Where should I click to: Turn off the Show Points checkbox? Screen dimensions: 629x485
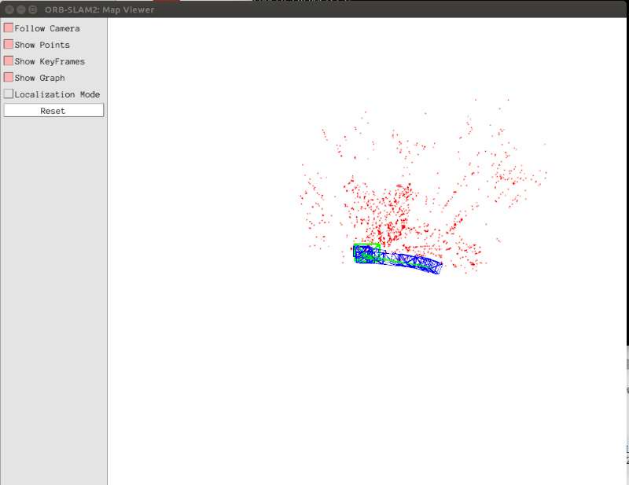point(9,45)
